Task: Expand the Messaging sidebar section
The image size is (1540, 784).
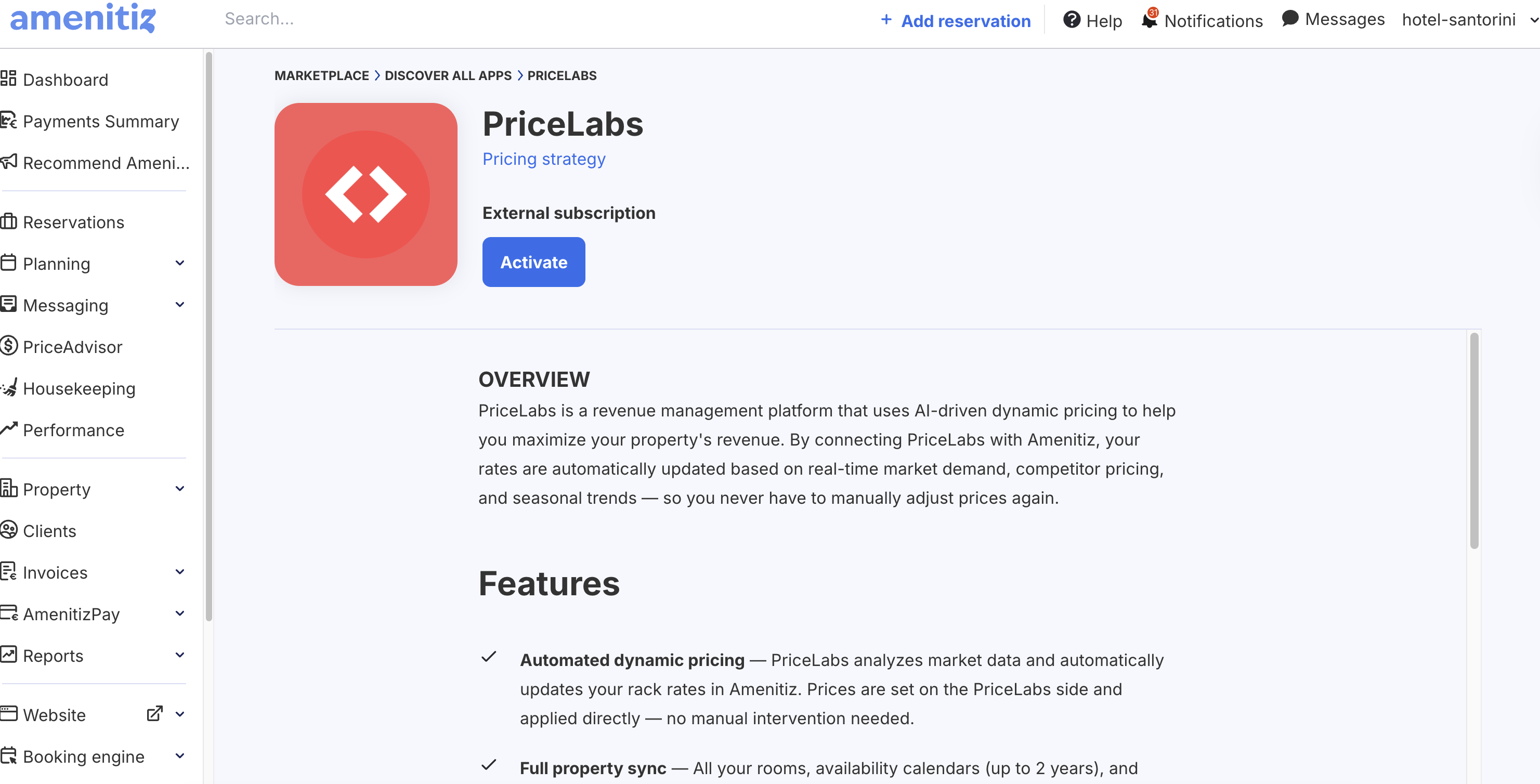Action: pyautogui.click(x=180, y=305)
